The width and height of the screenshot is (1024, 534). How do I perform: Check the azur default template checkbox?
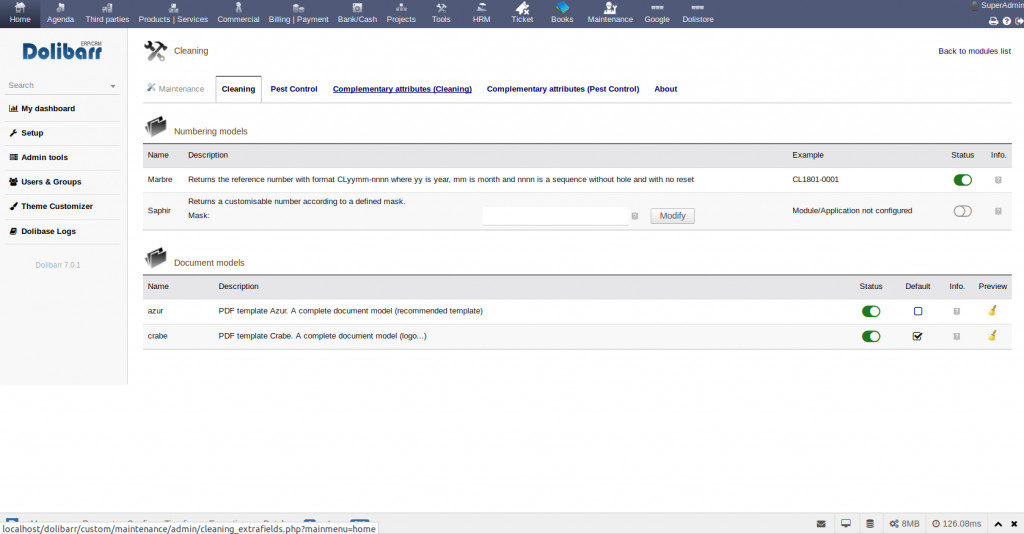click(x=917, y=311)
